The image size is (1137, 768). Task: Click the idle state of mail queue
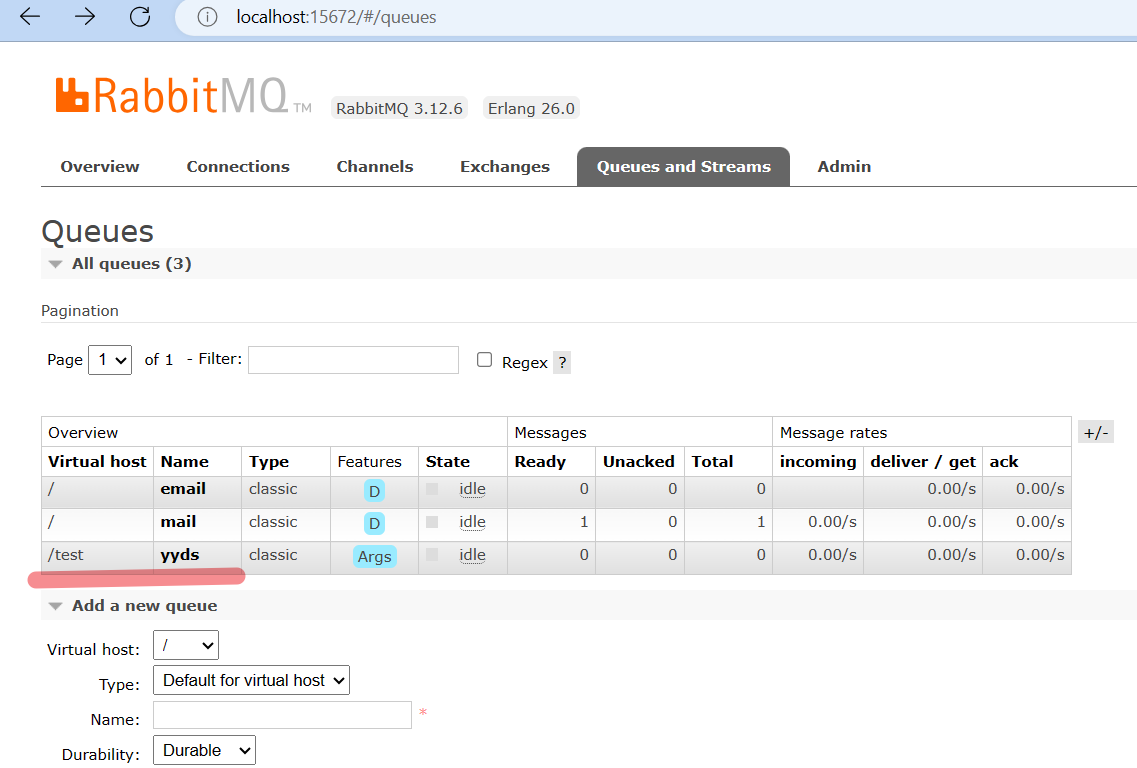coord(472,521)
